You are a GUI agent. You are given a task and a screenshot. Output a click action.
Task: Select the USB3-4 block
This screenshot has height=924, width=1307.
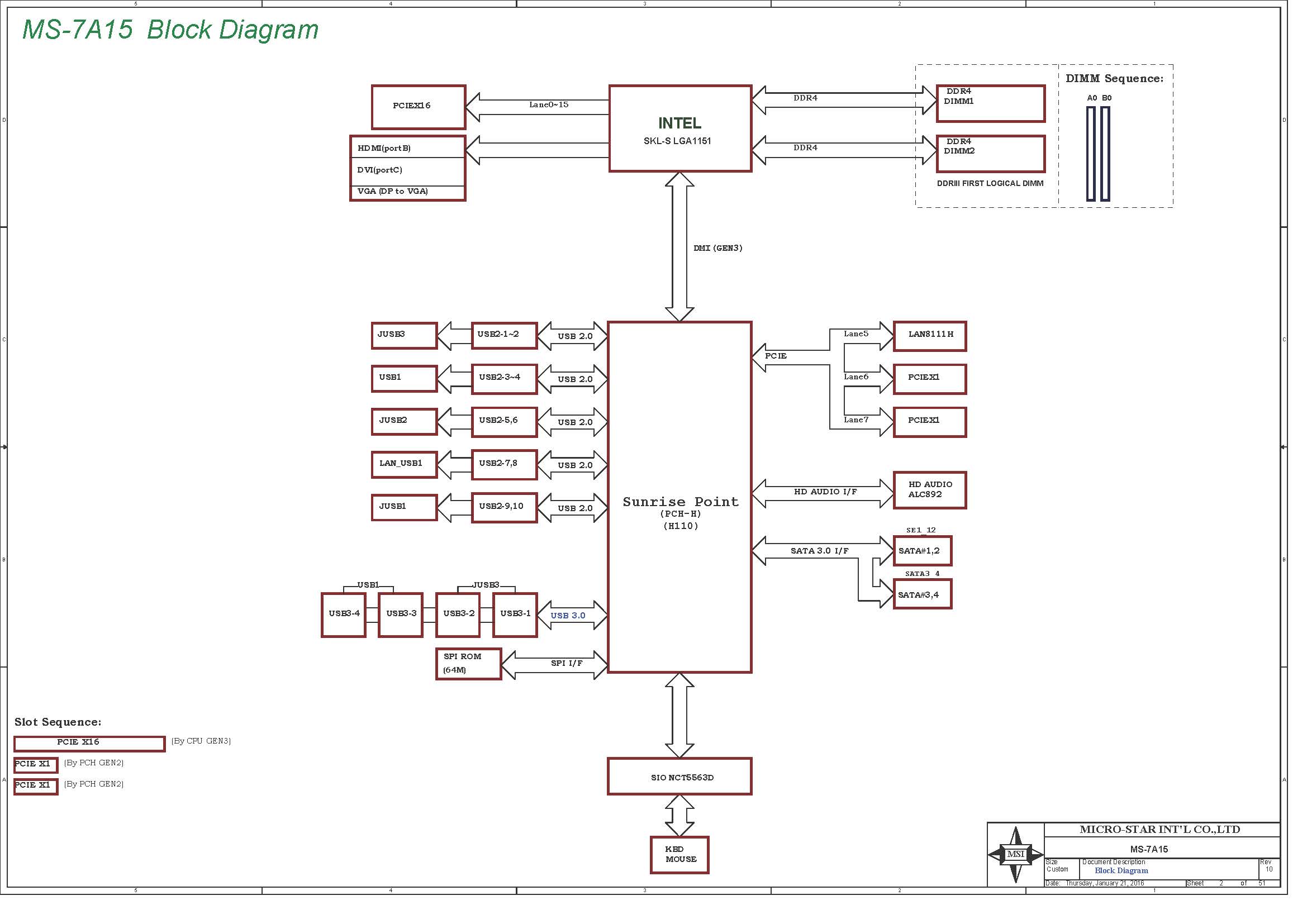[x=343, y=615]
